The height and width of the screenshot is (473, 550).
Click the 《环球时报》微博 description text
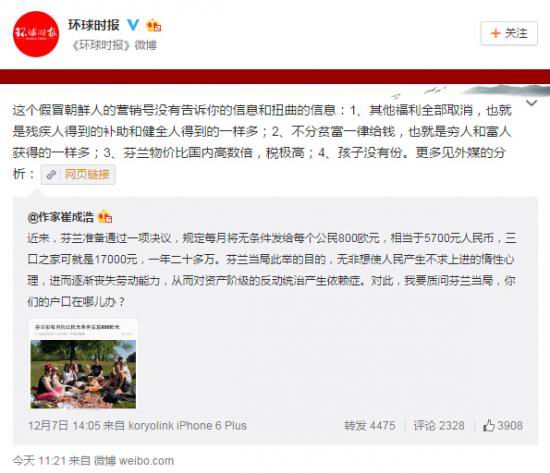pos(114,45)
